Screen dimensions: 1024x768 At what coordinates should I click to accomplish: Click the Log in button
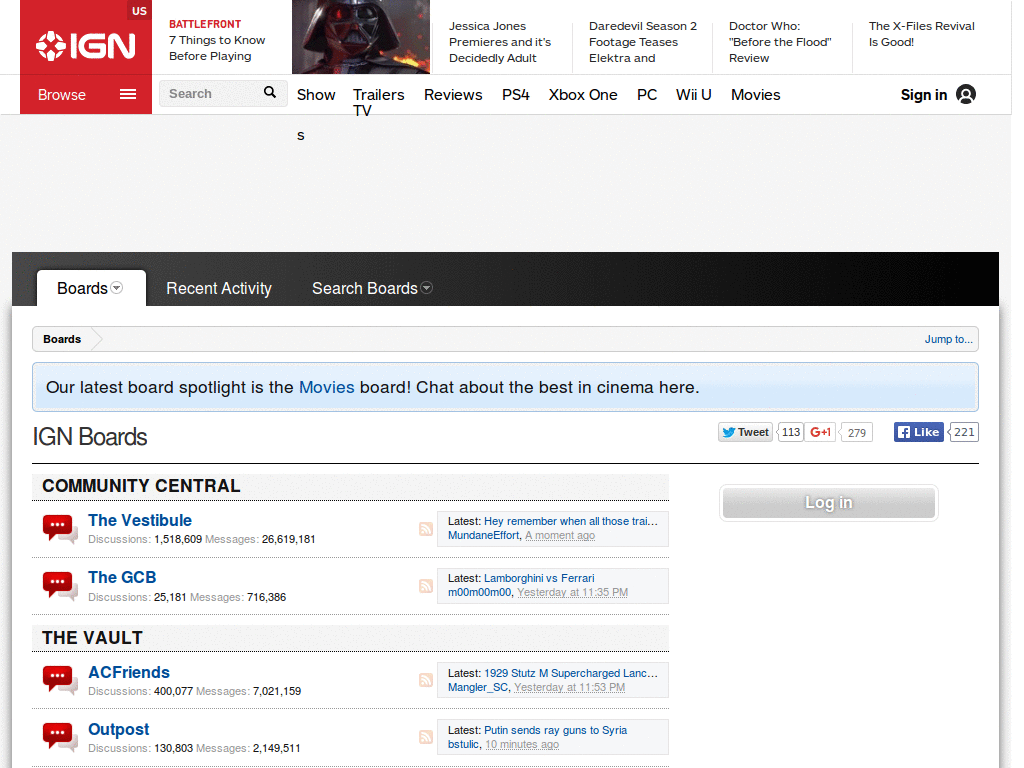828,503
